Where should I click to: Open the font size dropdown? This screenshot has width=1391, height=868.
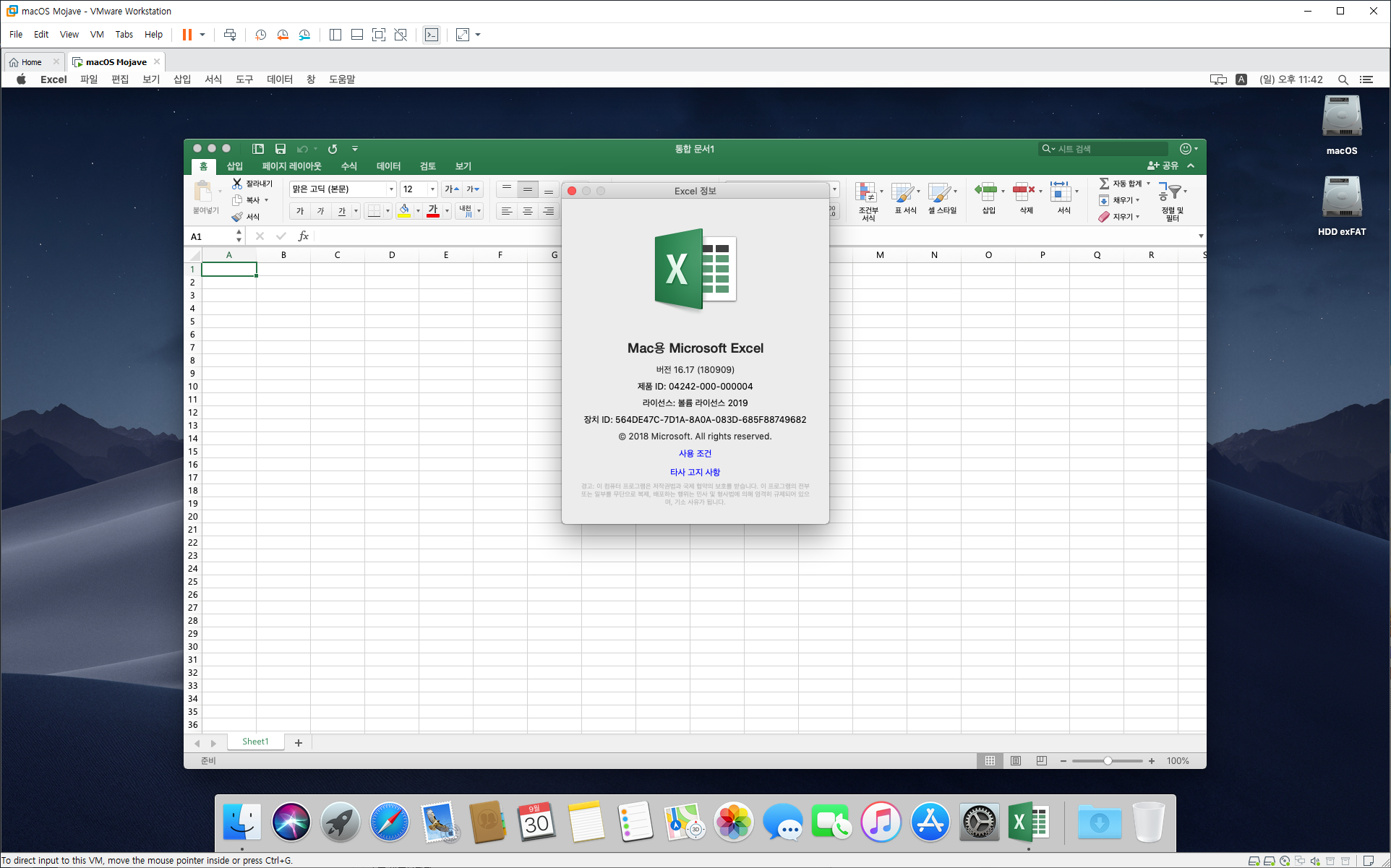click(x=432, y=189)
